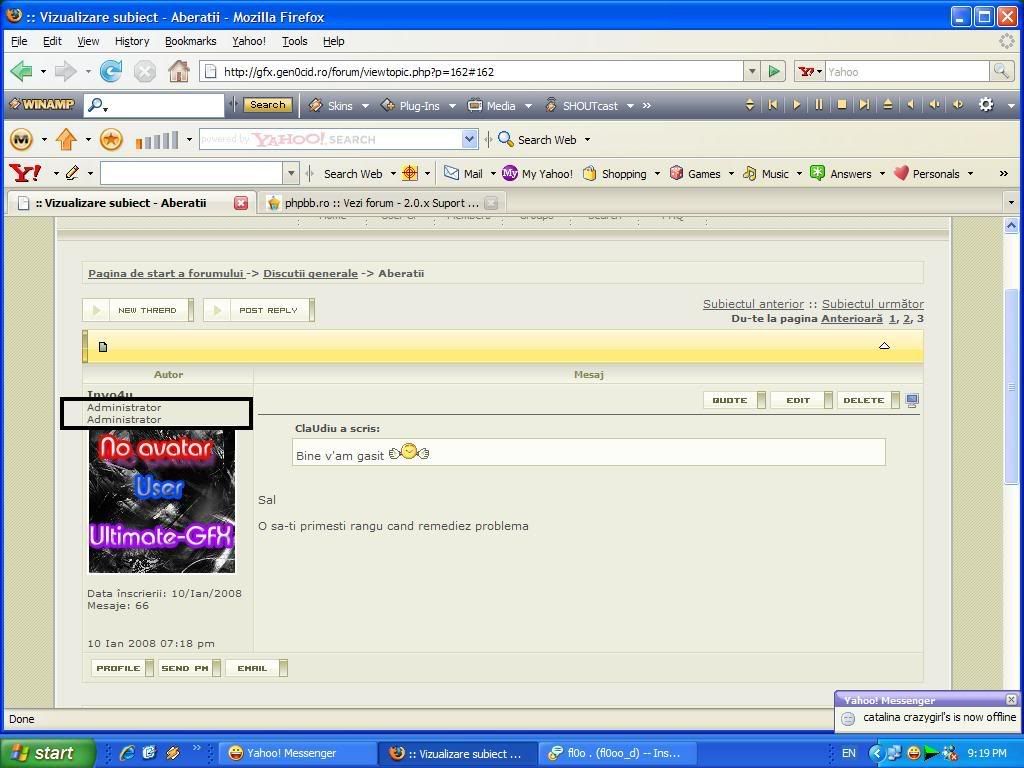Expand the Media dropdown in Winamp toolbar
1024x768 pixels.
pyautogui.click(x=528, y=106)
